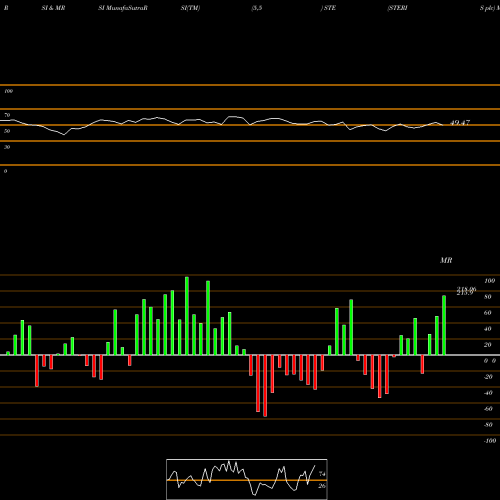Screen dimensions: 500x500
Task: Click the RSI value 49.47
Action: [460, 123]
